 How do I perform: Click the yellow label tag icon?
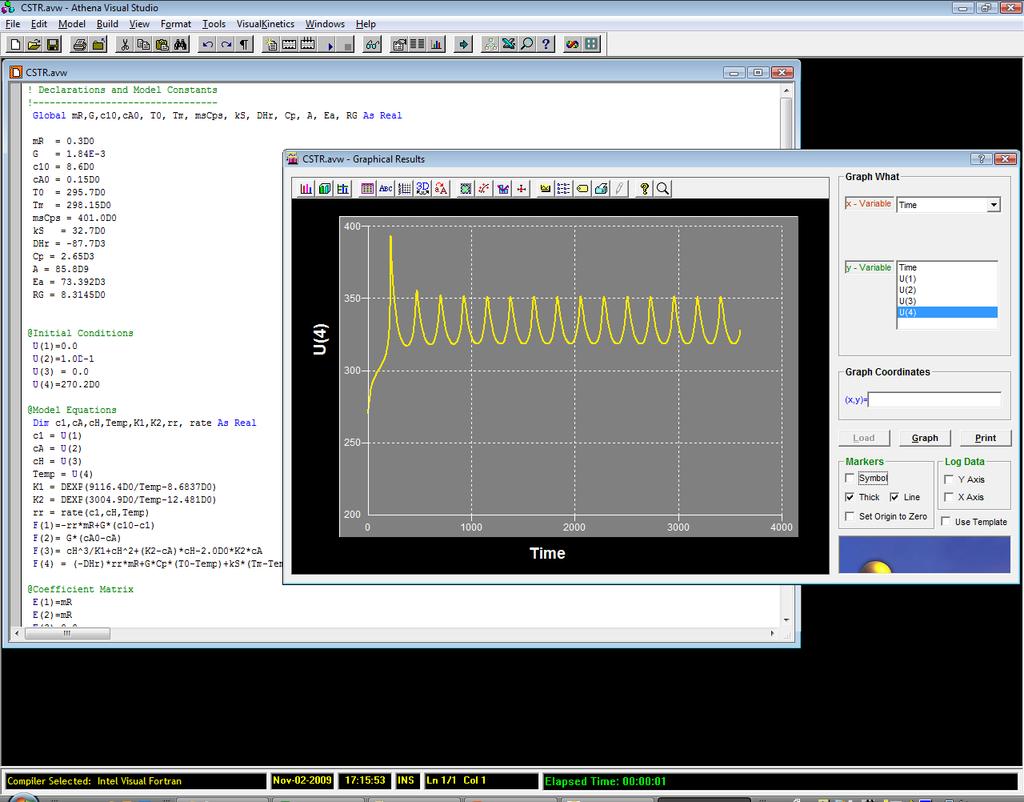point(583,189)
